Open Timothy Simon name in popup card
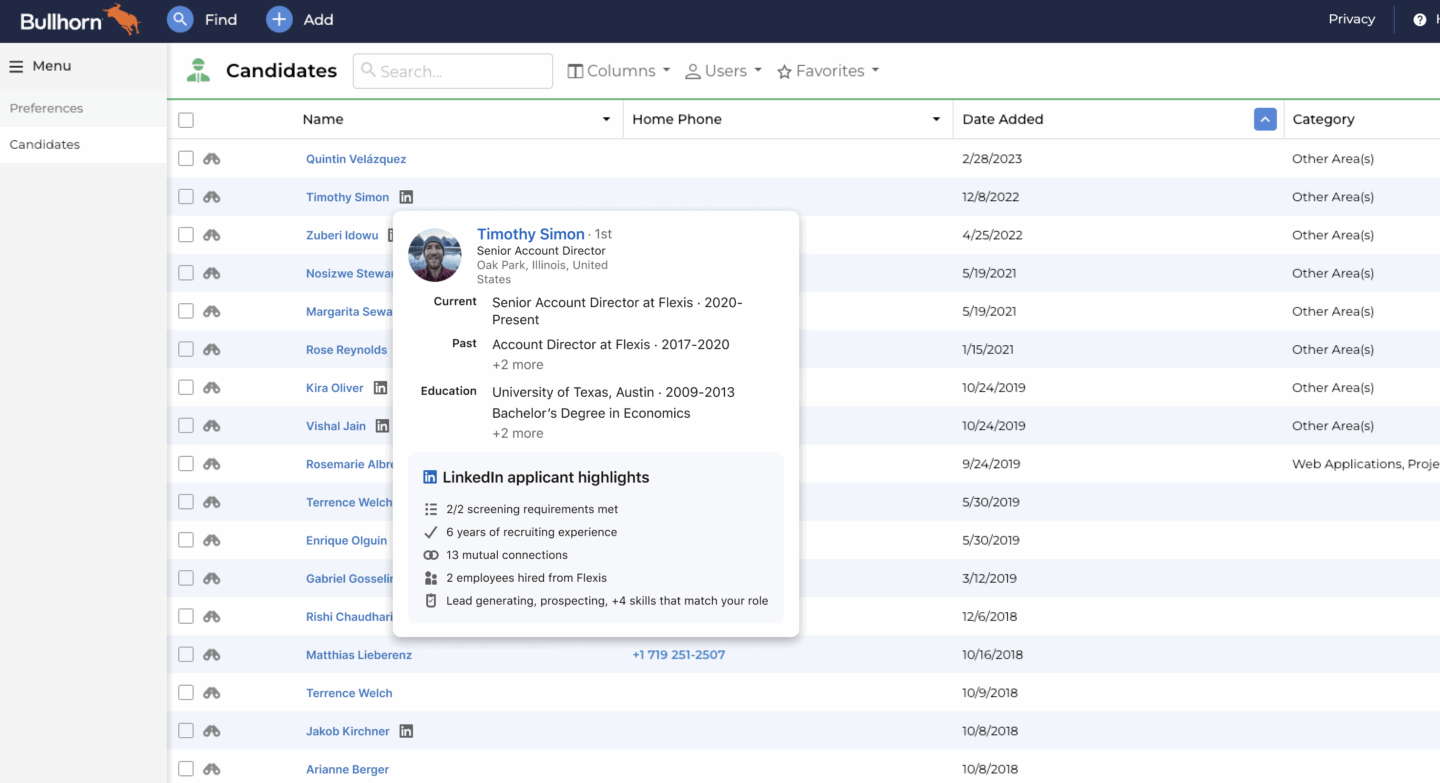Viewport: 1440px width, 783px height. pyautogui.click(x=530, y=234)
